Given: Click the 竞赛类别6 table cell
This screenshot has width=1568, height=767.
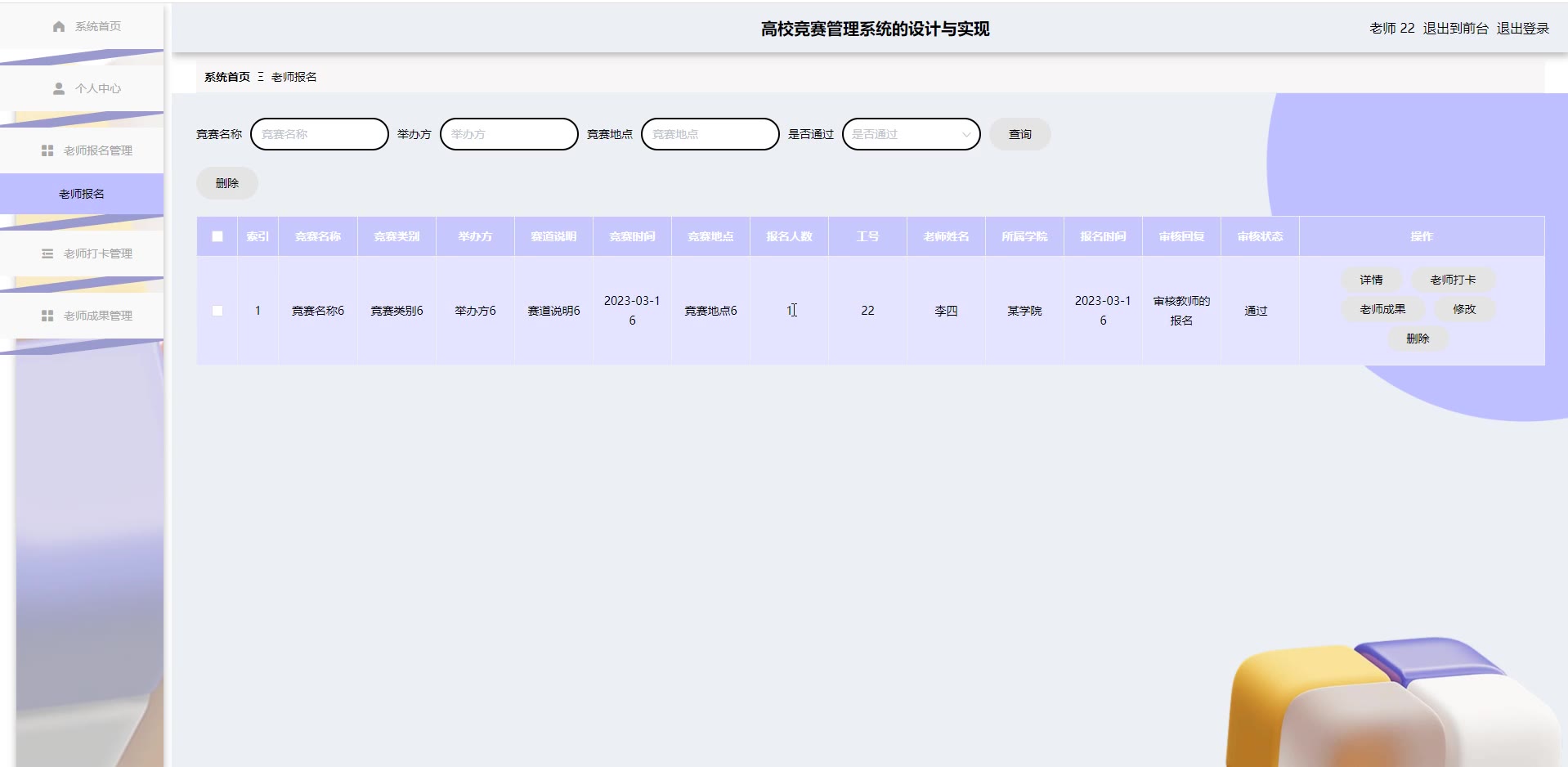Looking at the screenshot, I should pyautogui.click(x=396, y=311).
